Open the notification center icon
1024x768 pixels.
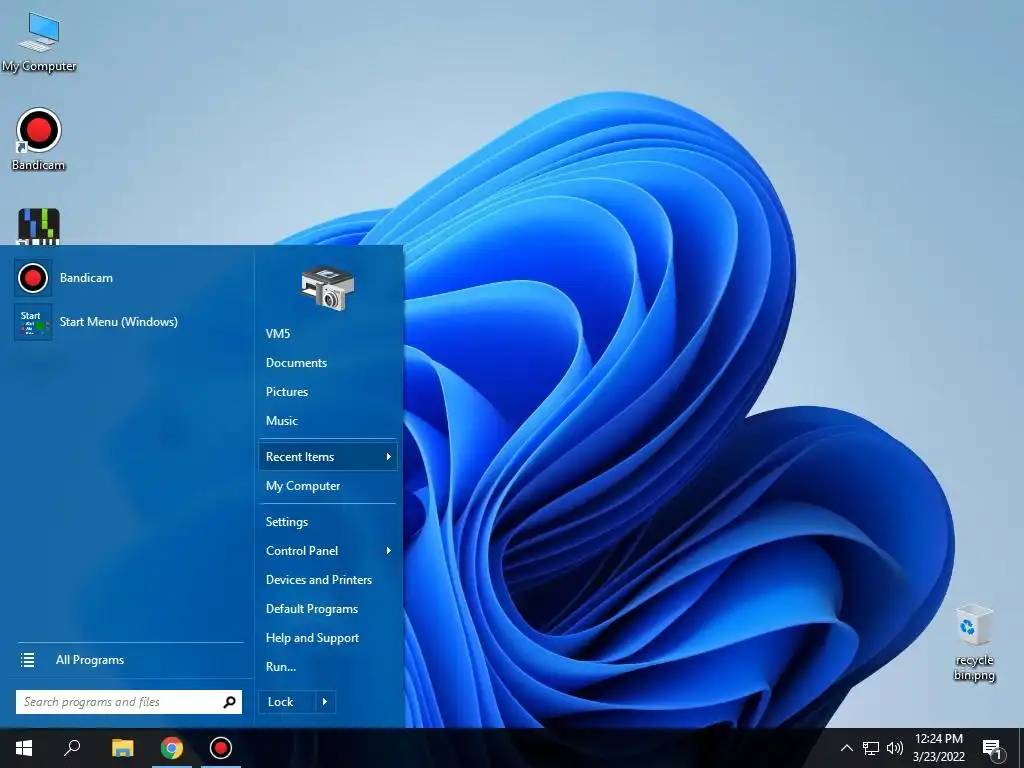tap(992, 748)
